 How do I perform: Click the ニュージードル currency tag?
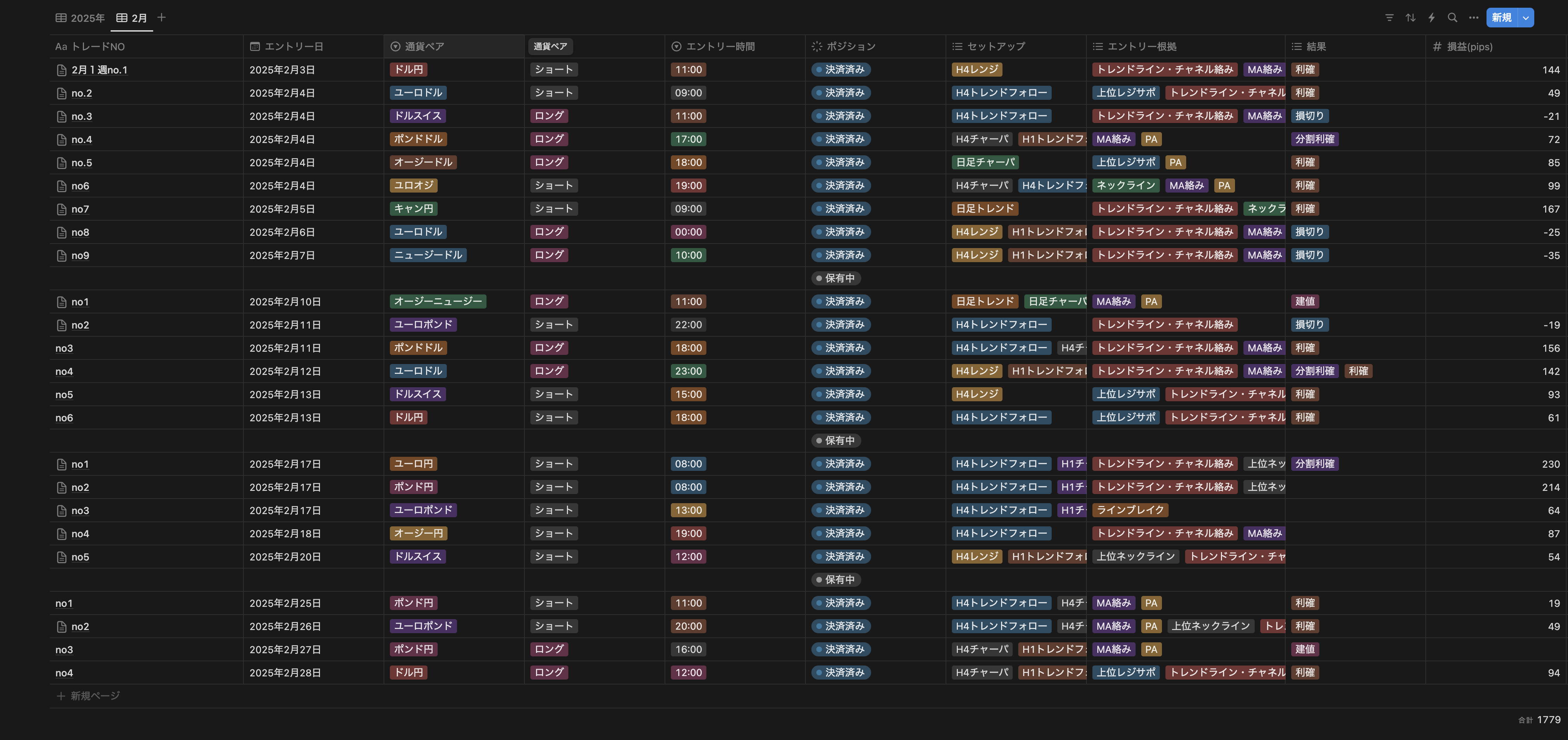429,255
